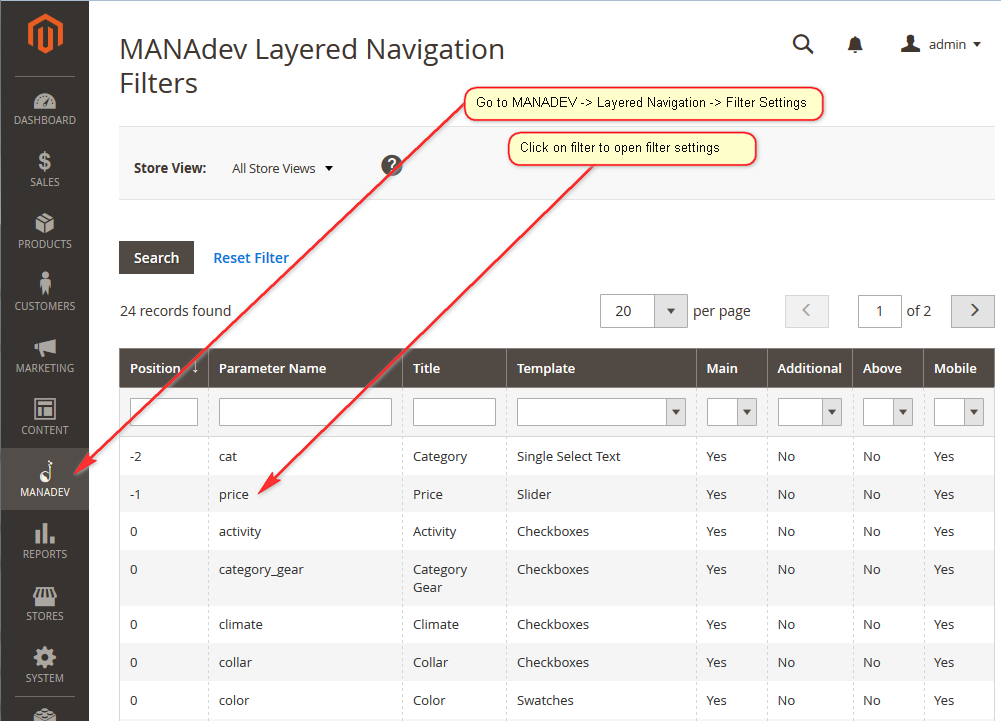Click the Magento logo icon
Viewport: 1001px width, 721px height.
coord(45,34)
